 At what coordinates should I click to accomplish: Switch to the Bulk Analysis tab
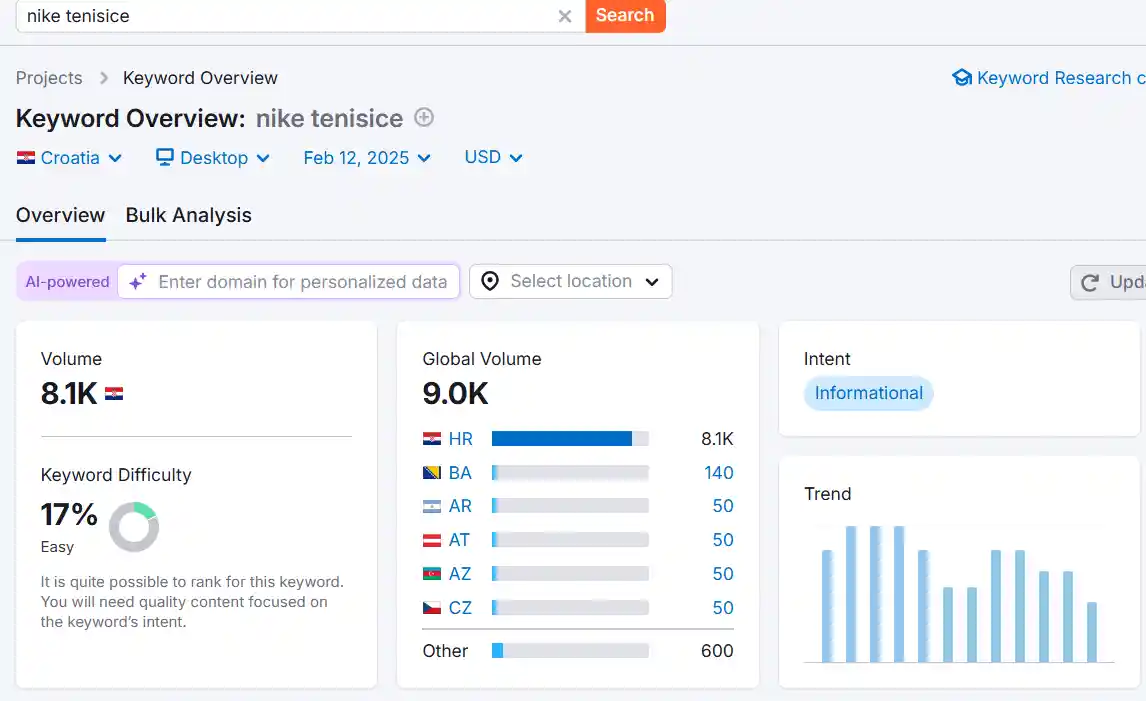(x=188, y=215)
